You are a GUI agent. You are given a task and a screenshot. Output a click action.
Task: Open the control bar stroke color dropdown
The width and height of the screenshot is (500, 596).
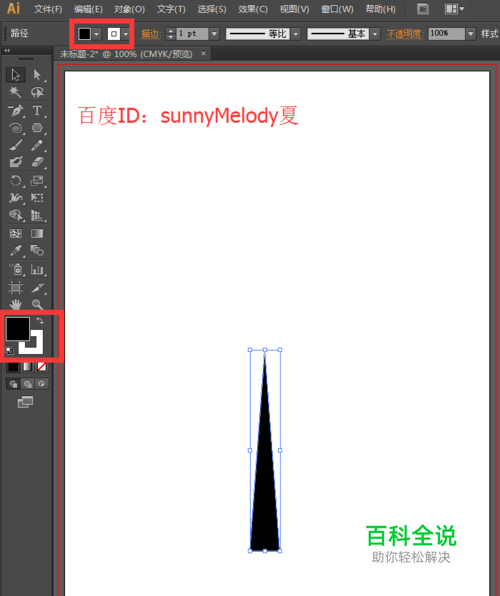coord(125,34)
